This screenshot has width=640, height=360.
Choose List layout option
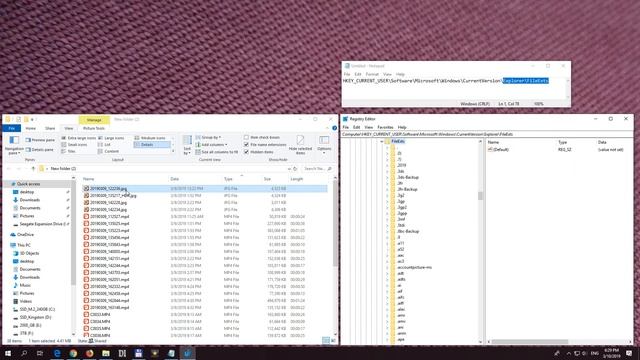click(x=104, y=144)
